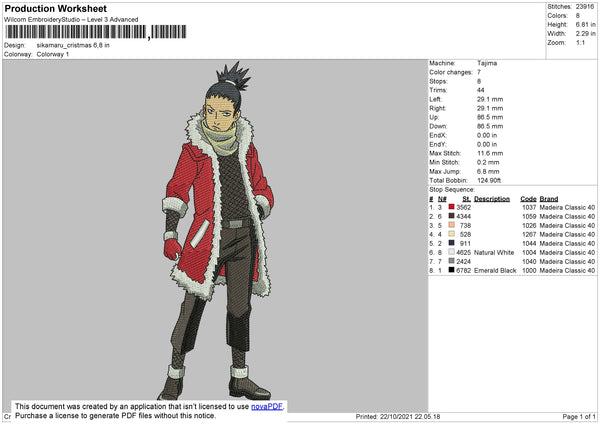The width and height of the screenshot is (600, 424).
Task: Click the Color changes value 7
Action: point(479,72)
